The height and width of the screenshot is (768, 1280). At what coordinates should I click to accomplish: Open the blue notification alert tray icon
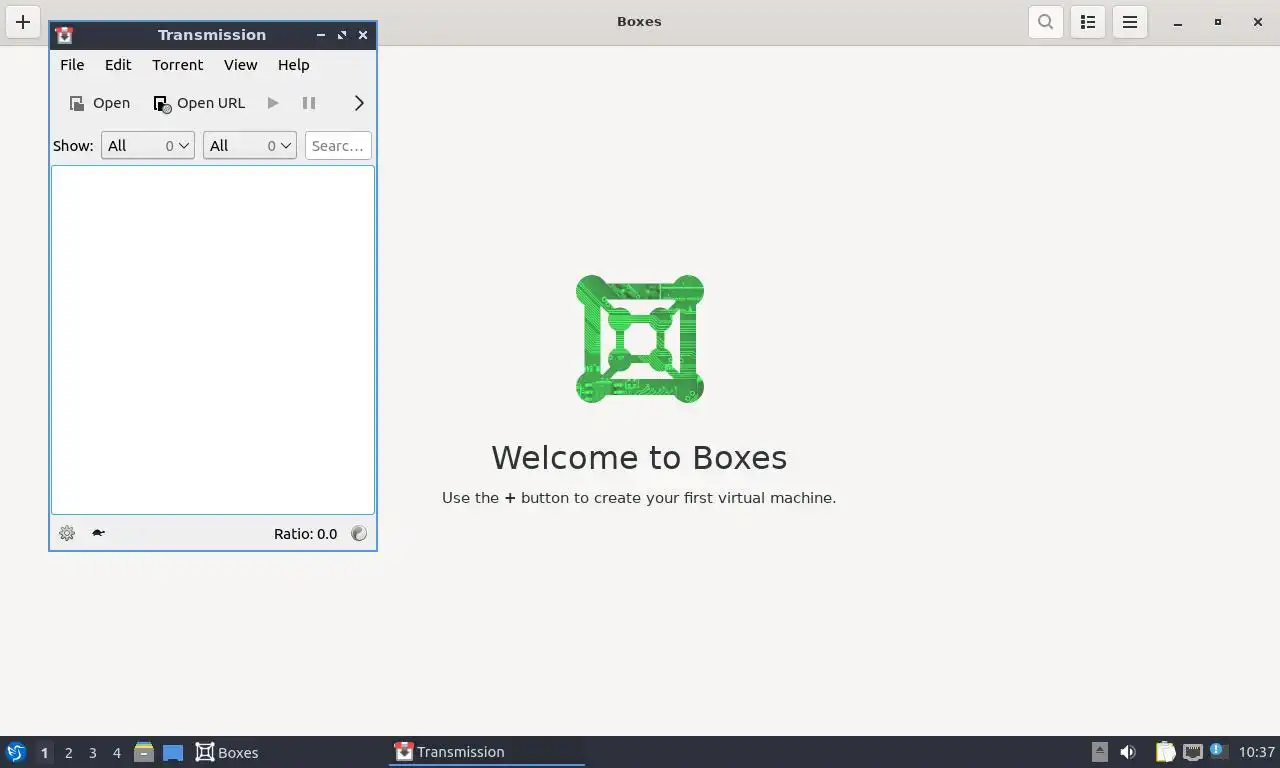click(1218, 751)
